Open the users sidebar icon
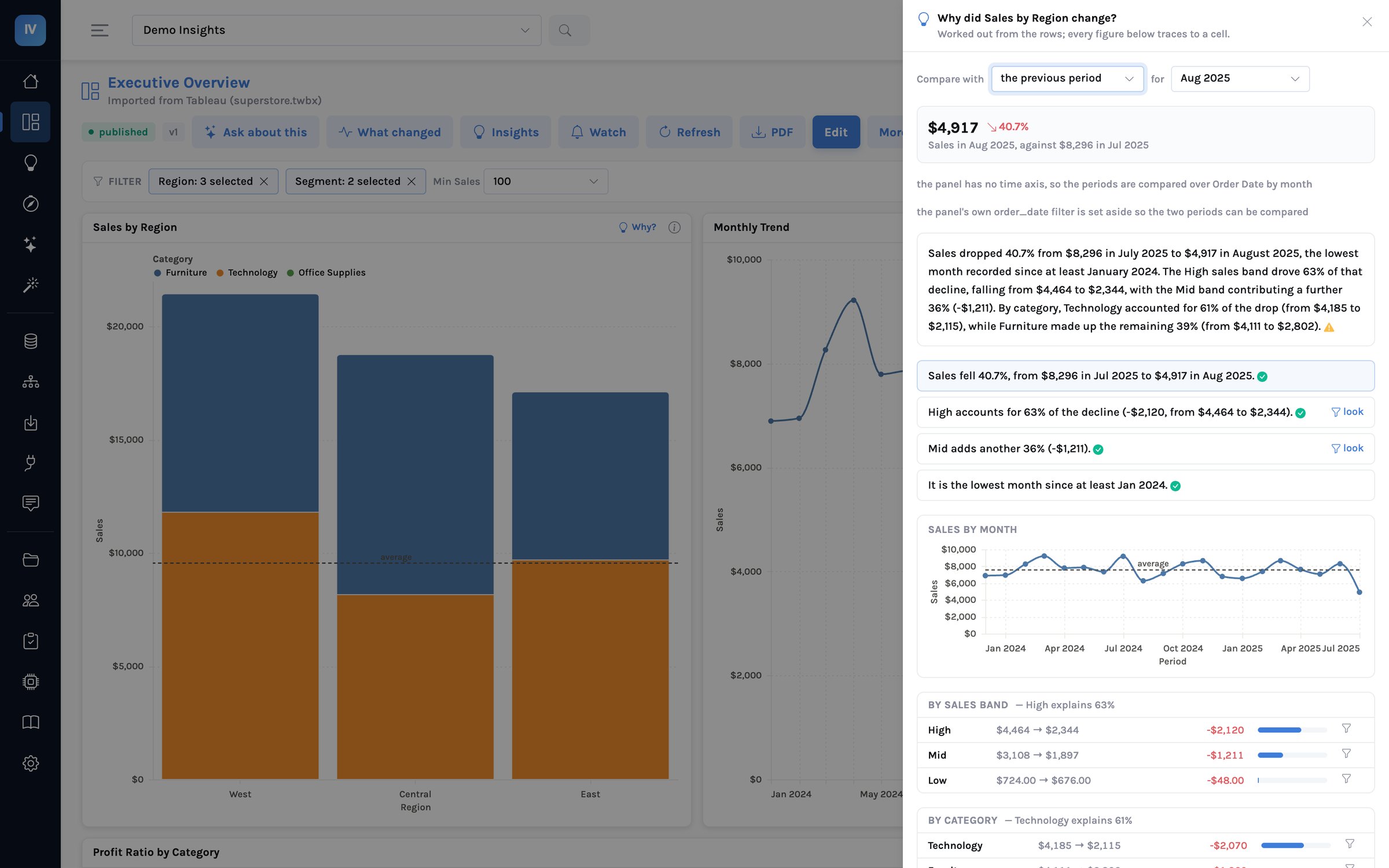The height and width of the screenshot is (868, 1389). [x=31, y=601]
